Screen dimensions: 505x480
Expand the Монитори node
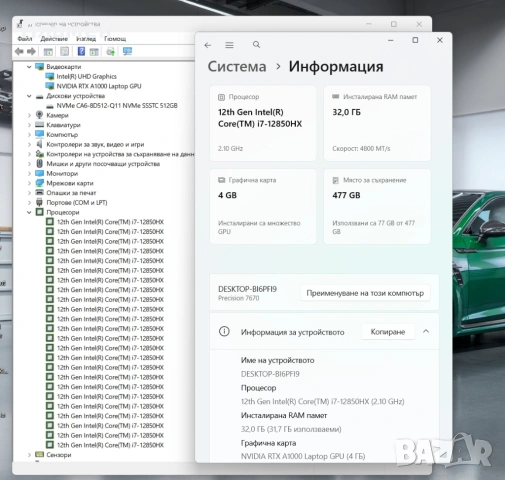pyautogui.click(x=29, y=174)
